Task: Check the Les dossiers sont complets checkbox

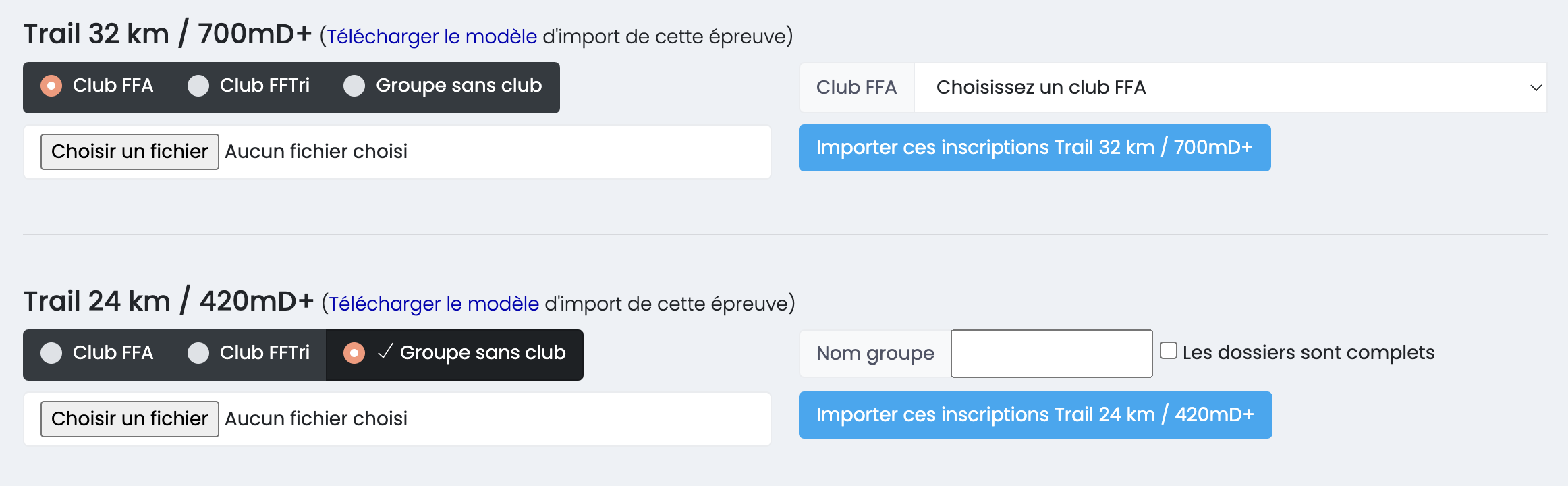Action: (1169, 351)
